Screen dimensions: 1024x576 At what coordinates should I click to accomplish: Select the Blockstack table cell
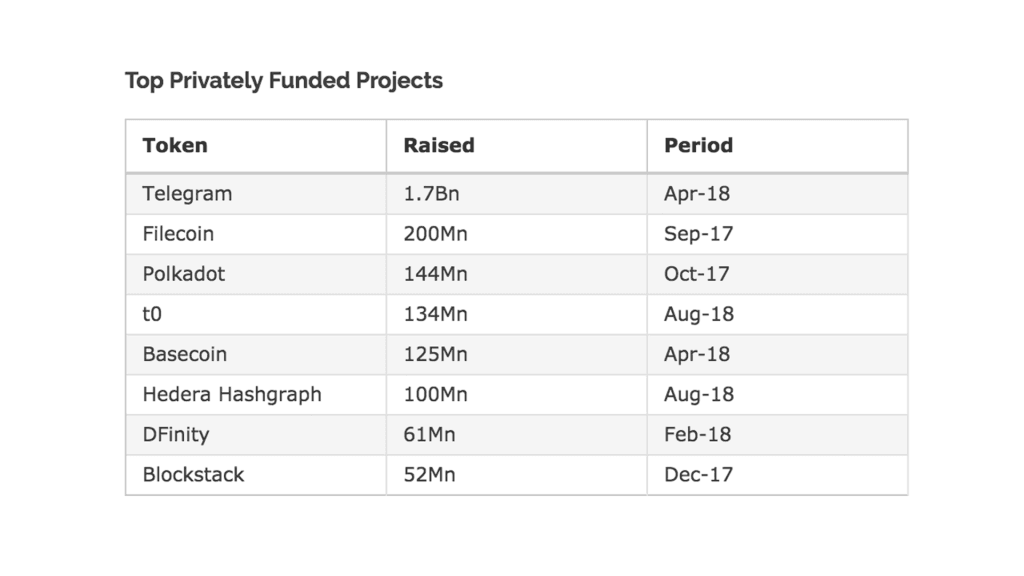click(x=193, y=474)
